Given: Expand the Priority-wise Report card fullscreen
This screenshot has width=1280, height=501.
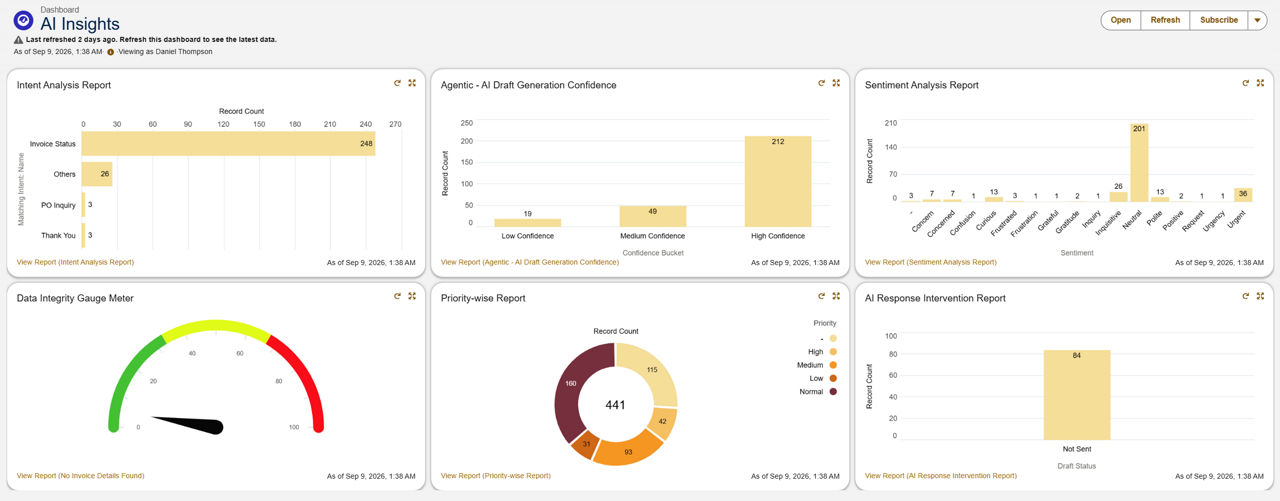Looking at the screenshot, I should point(836,296).
